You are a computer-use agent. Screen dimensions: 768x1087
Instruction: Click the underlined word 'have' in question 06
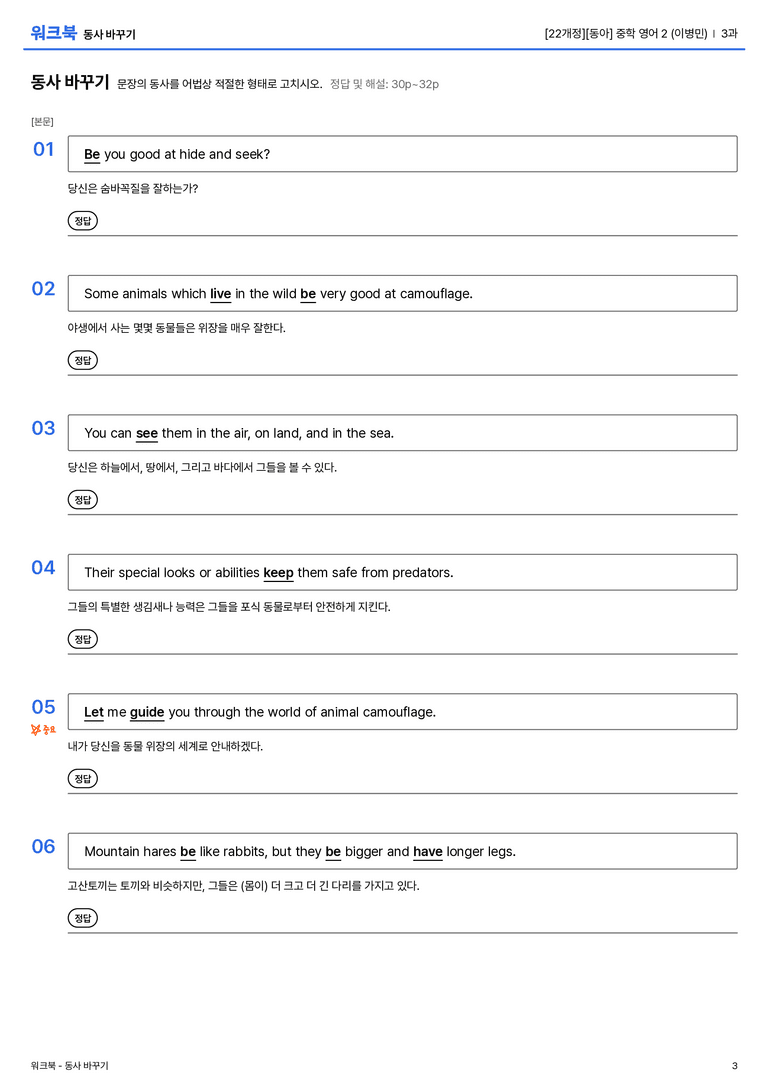pos(428,851)
